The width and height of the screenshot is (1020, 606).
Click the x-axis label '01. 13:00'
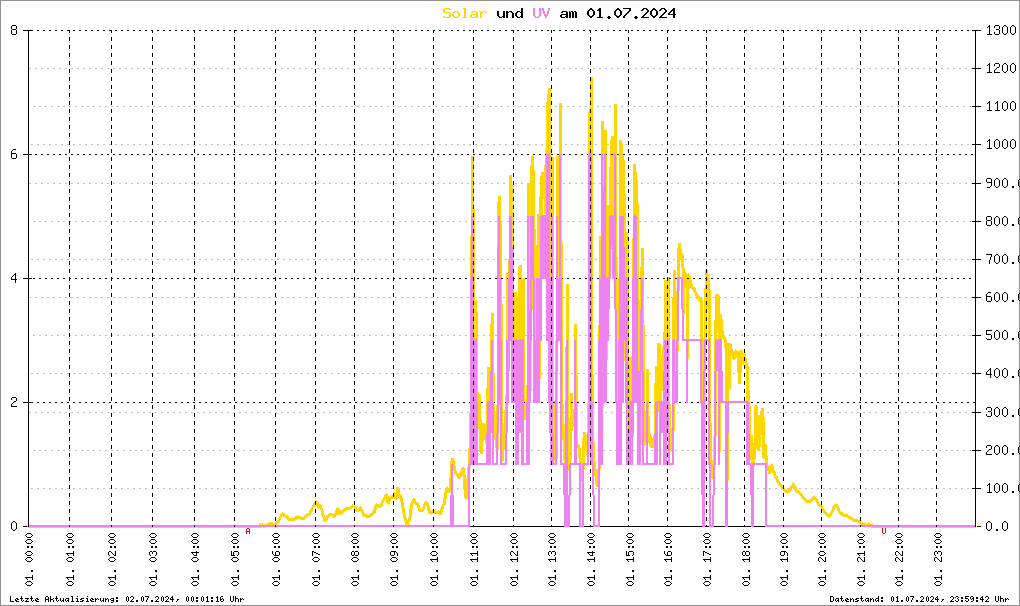pyautogui.click(x=552, y=559)
